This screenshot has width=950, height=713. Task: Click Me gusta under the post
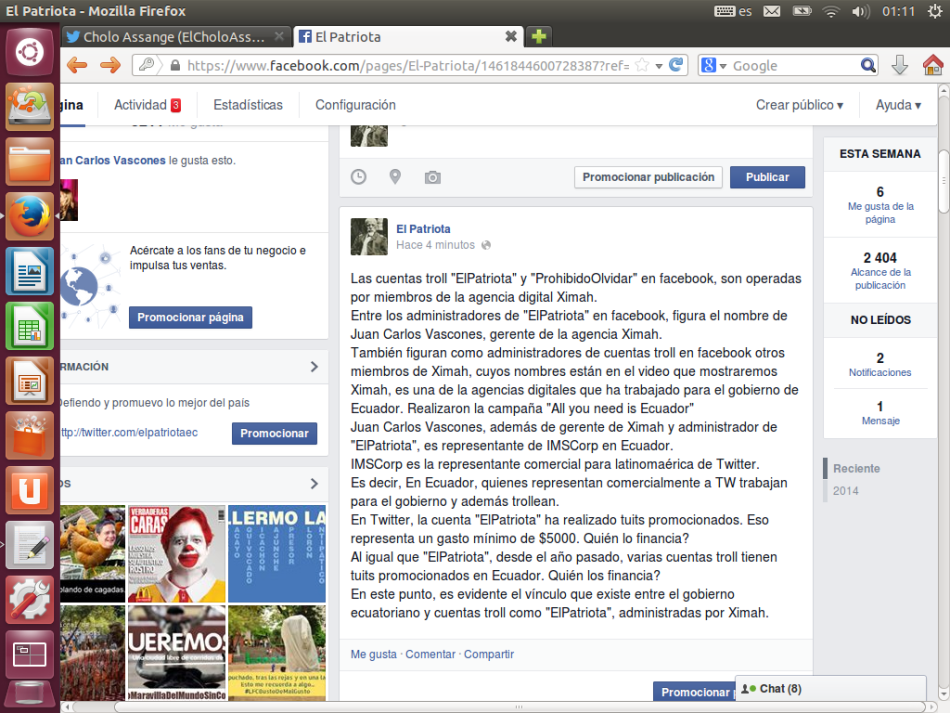click(373, 654)
